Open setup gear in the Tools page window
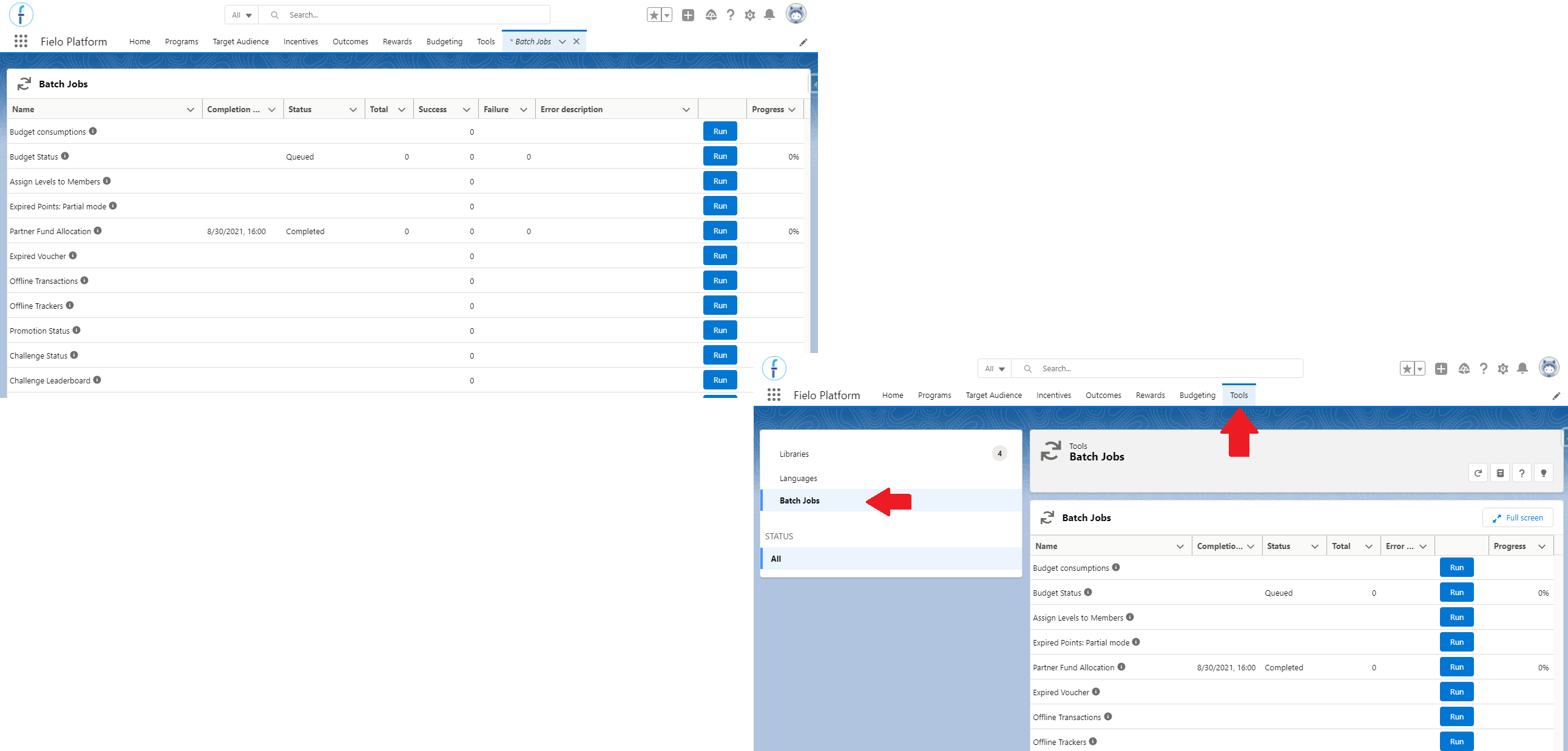This screenshot has width=1568, height=751. click(x=1503, y=369)
